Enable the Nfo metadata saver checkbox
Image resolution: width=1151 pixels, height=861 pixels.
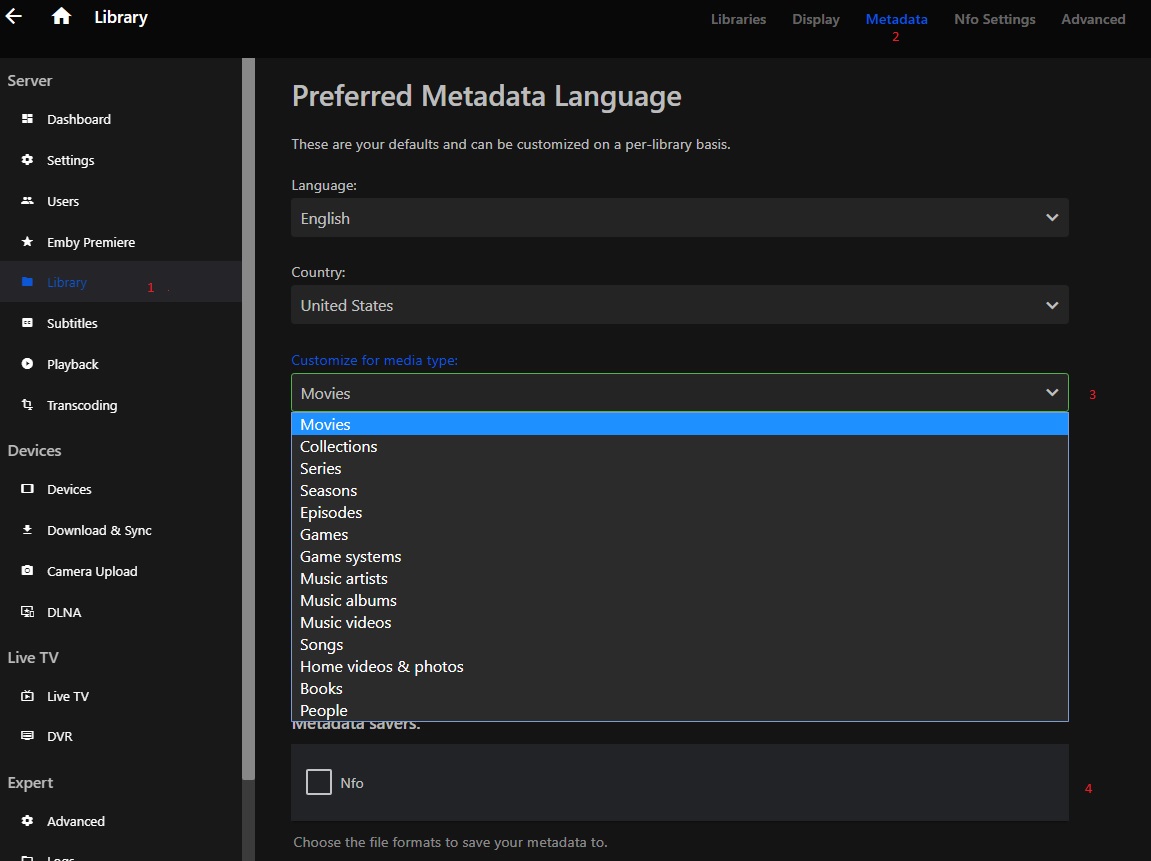pos(319,782)
